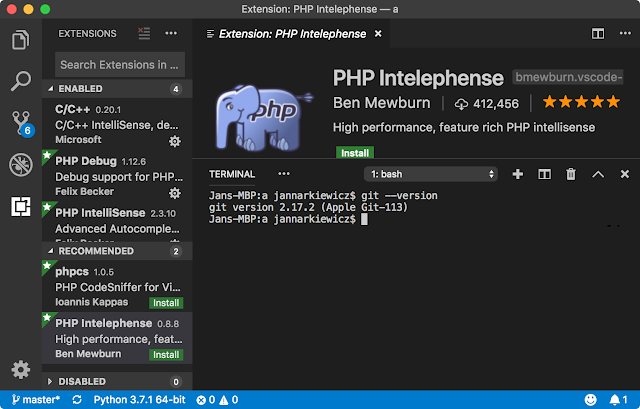
Task: Click the RECOMMENDED count badge 2
Action: click(176, 251)
